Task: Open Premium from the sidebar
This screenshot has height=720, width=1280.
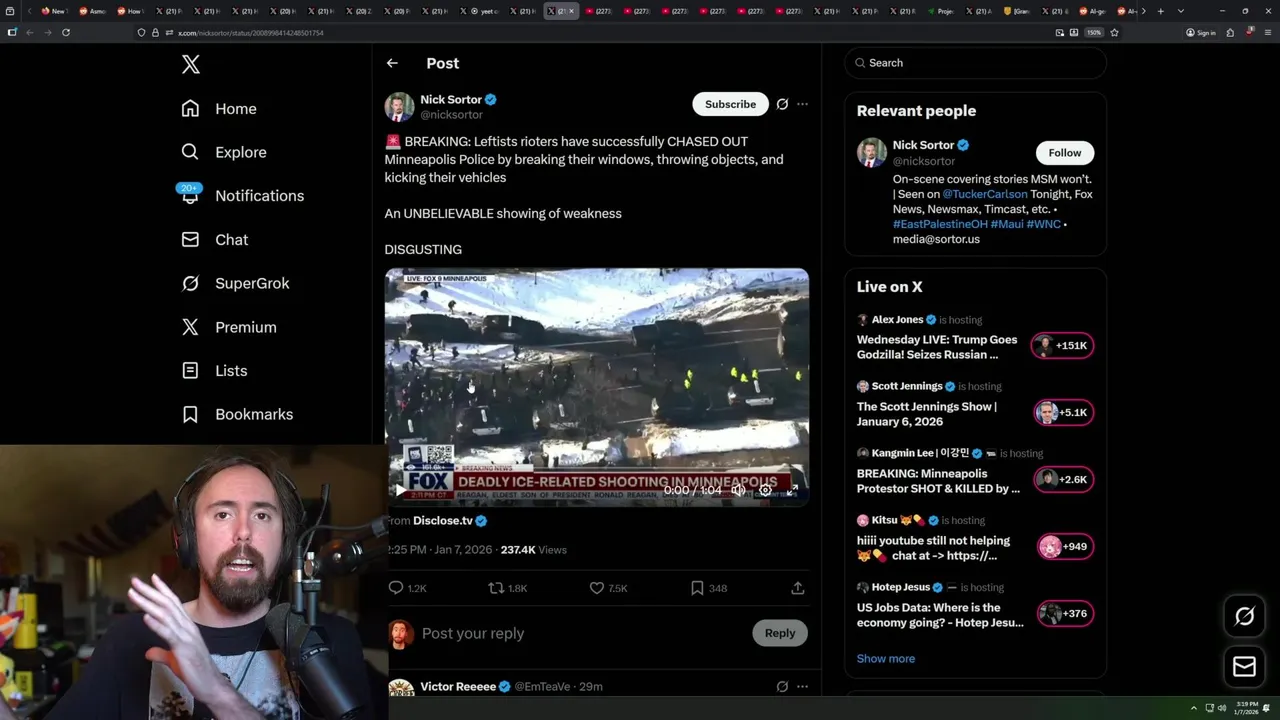Action: pyautogui.click(x=228, y=327)
